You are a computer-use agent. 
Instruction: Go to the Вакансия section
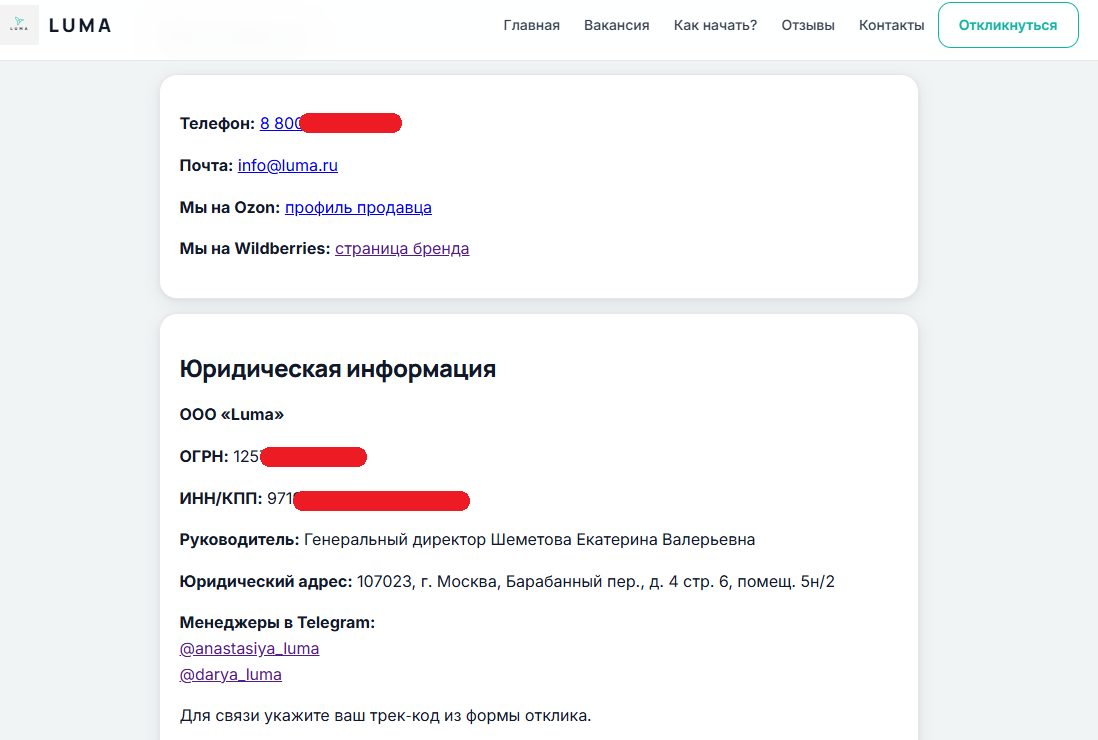pyautogui.click(x=616, y=25)
